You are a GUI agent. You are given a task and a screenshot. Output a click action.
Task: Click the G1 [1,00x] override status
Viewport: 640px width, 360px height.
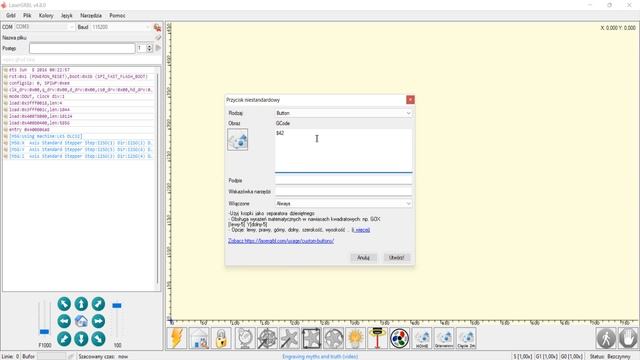[x=547, y=356]
